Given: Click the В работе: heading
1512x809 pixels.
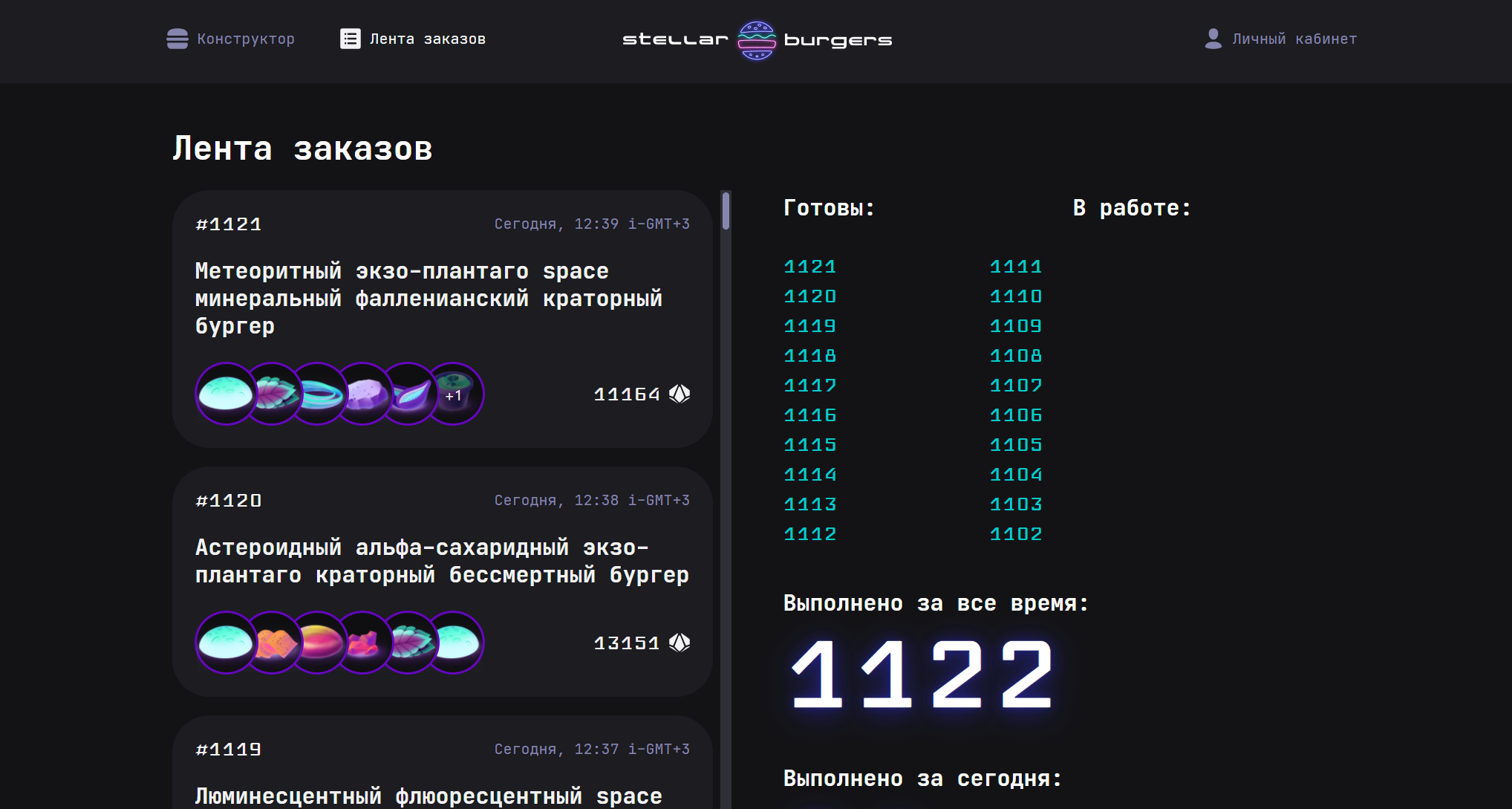Looking at the screenshot, I should pyautogui.click(x=1132, y=208).
